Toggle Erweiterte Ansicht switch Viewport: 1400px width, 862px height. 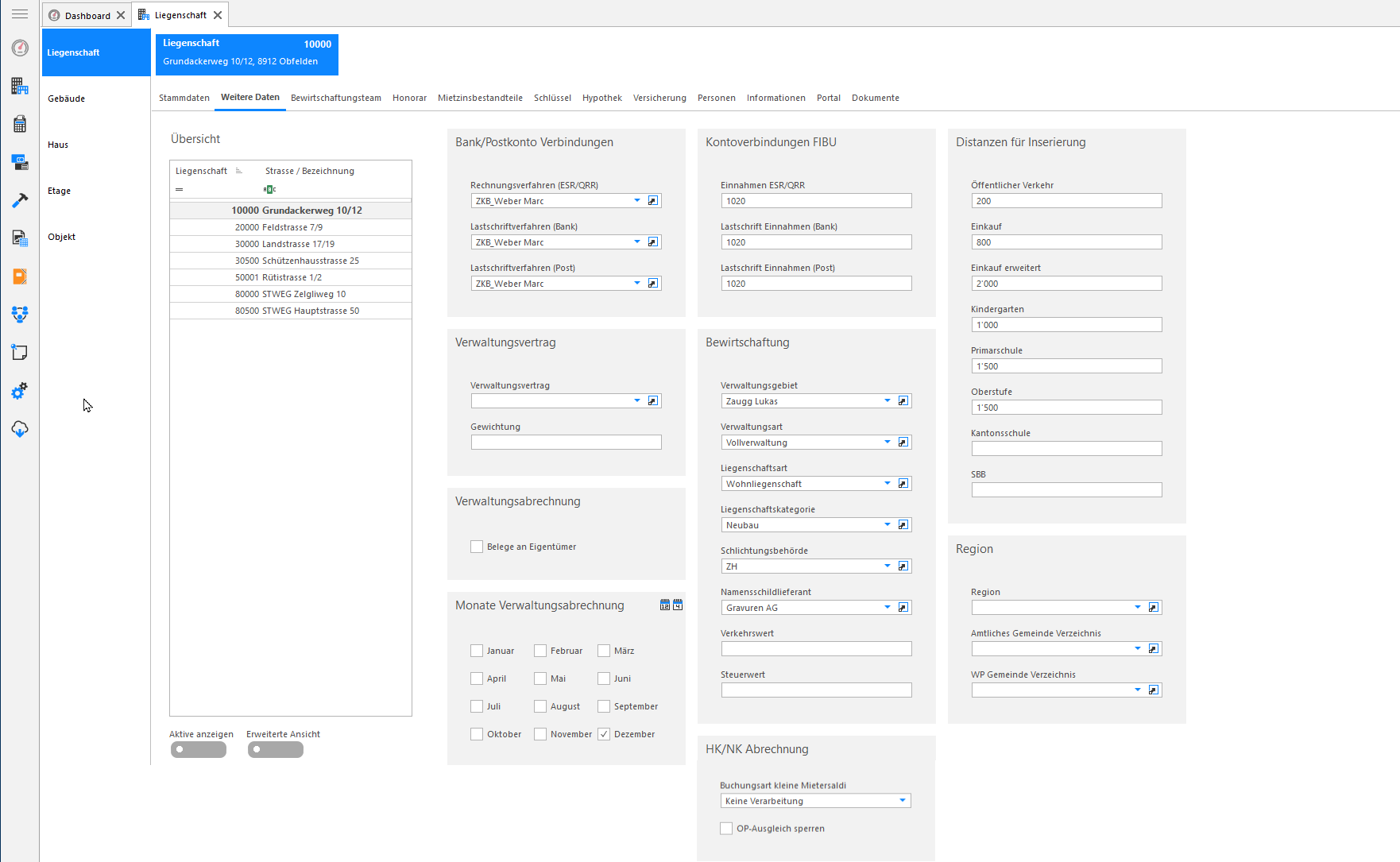276,749
